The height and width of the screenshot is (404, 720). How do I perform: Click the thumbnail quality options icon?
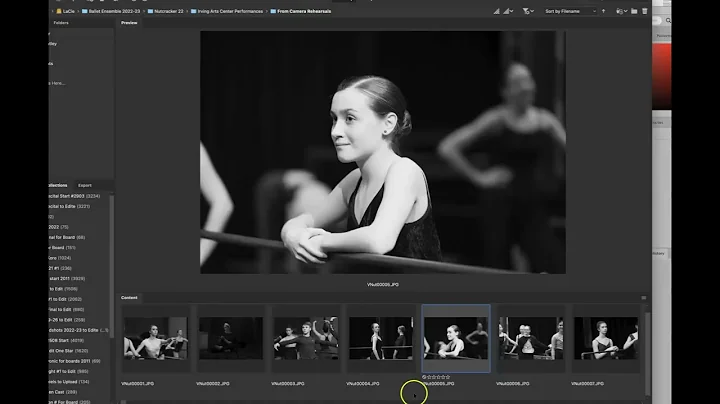(496, 11)
